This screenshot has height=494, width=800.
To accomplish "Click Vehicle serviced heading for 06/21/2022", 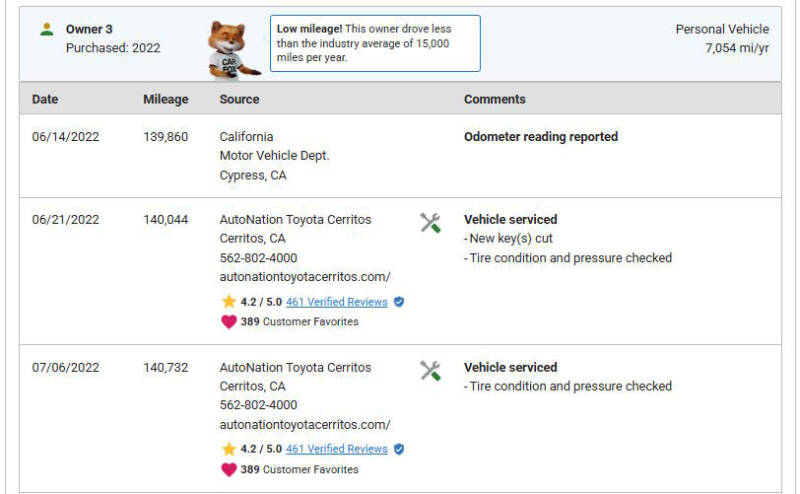I will pos(510,219).
